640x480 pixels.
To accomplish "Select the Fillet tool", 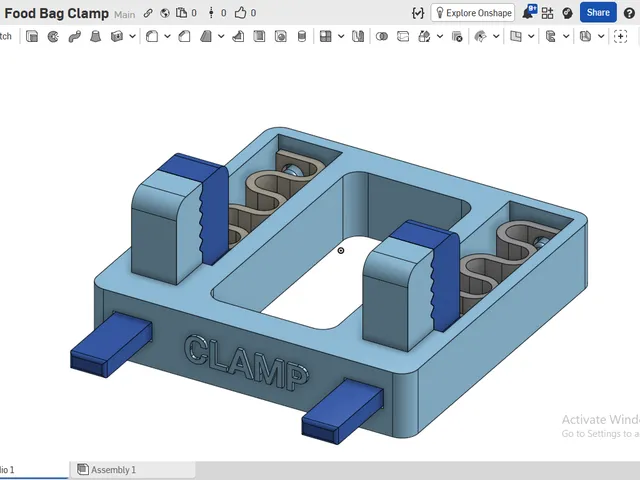I will coord(152,37).
